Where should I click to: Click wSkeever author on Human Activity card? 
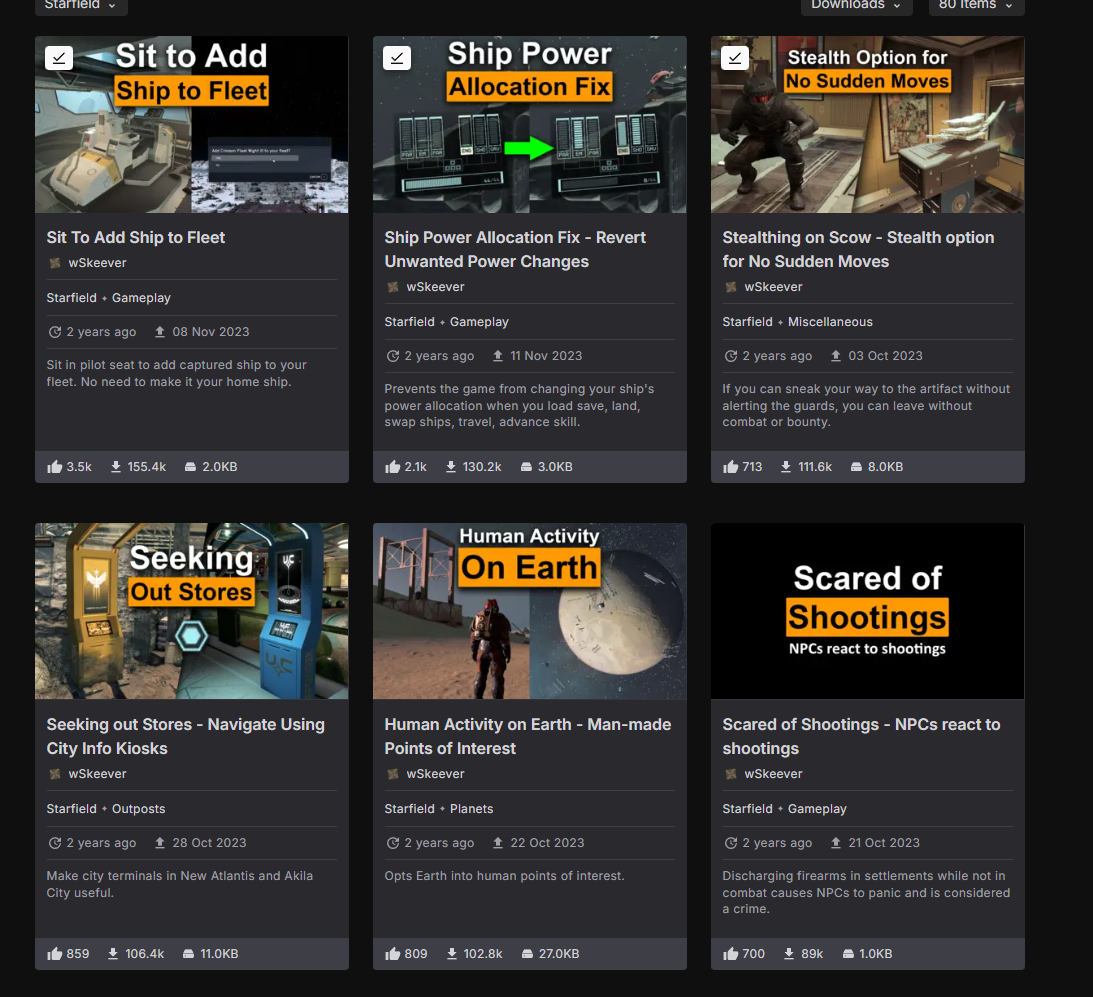436,774
